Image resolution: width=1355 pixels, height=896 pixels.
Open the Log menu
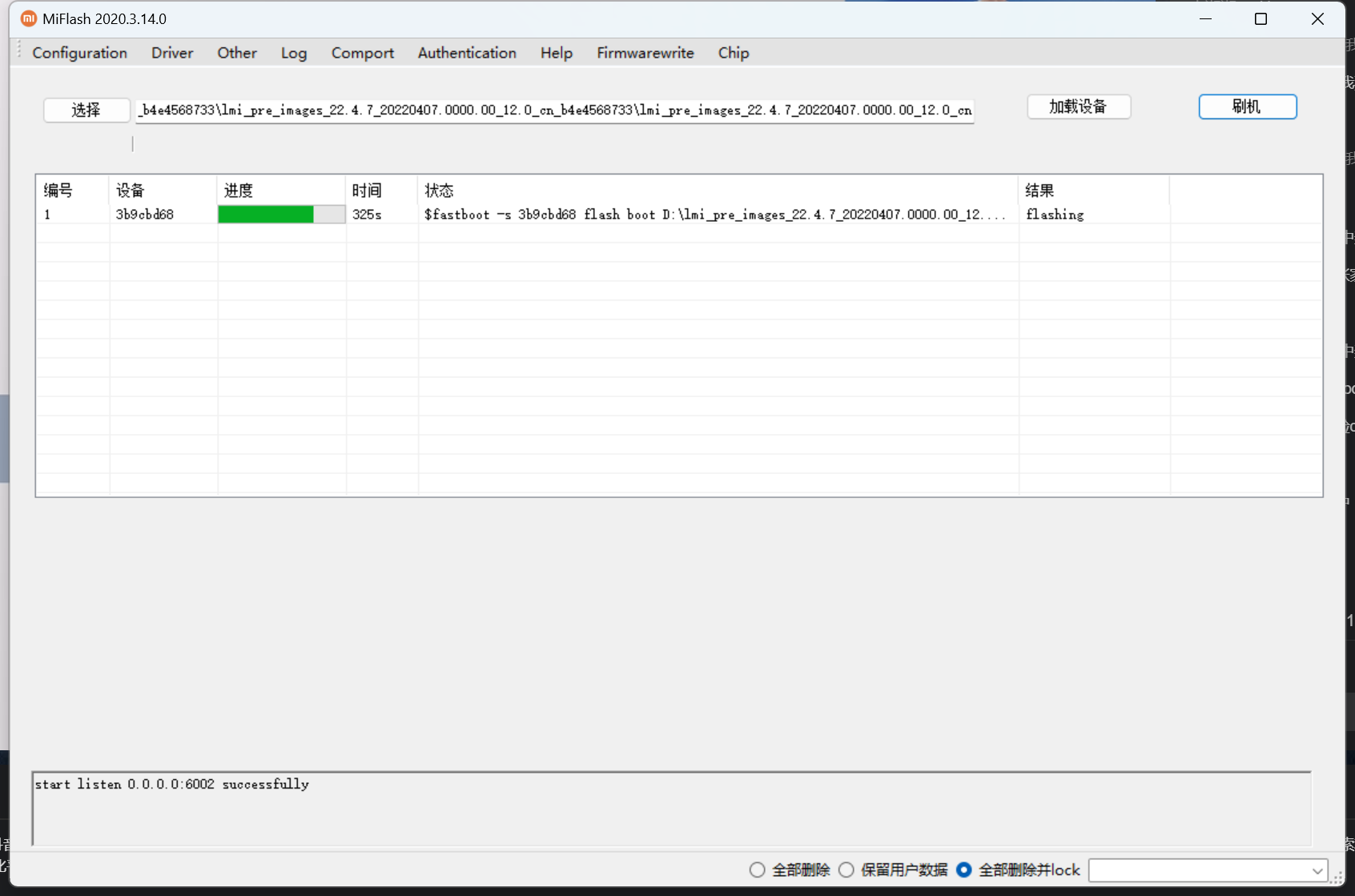click(294, 53)
